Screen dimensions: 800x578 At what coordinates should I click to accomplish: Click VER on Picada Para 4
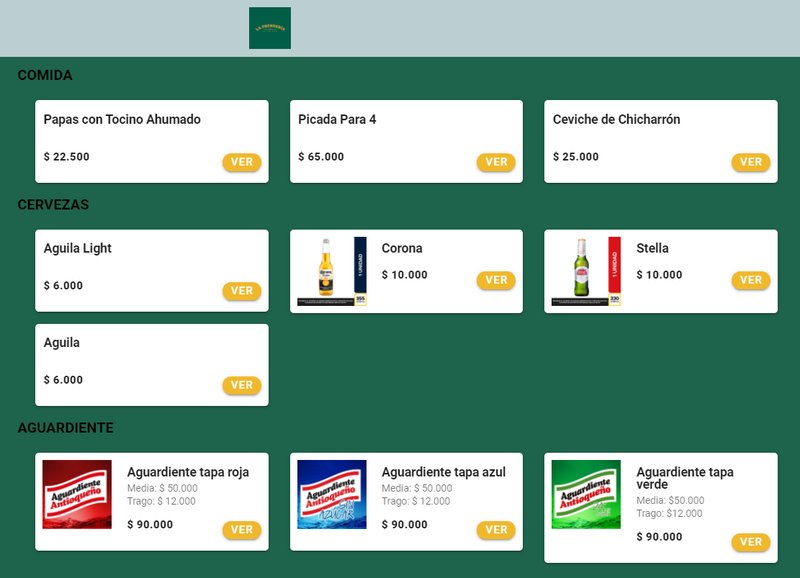point(496,162)
